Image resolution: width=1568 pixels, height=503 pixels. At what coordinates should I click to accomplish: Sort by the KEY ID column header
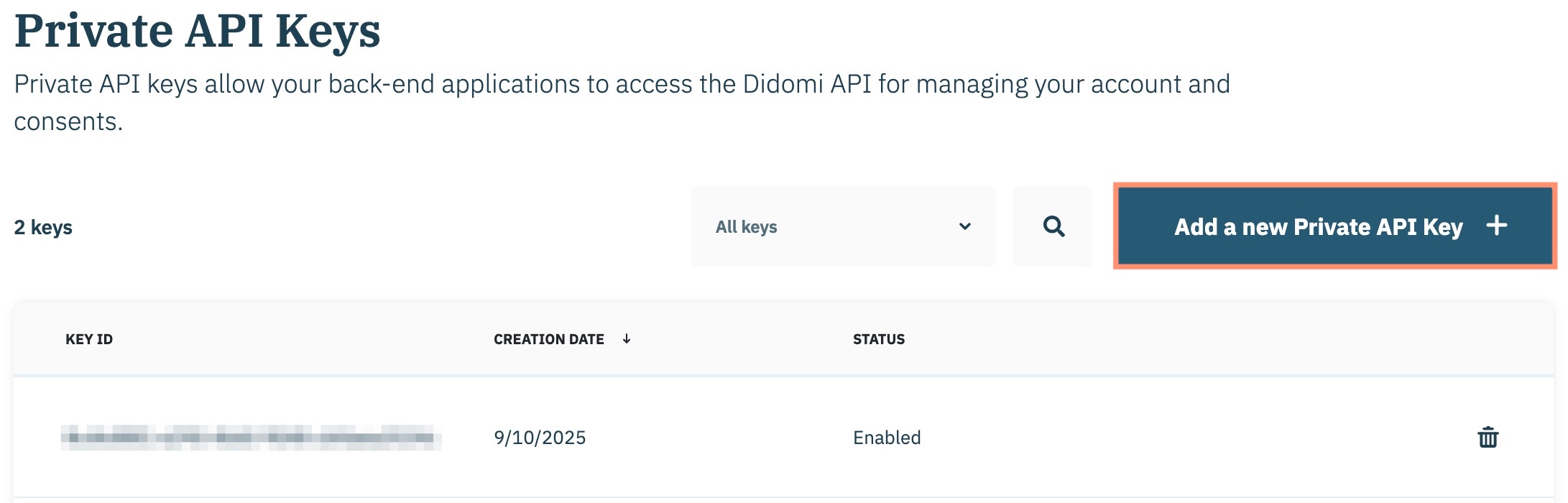(89, 339)
